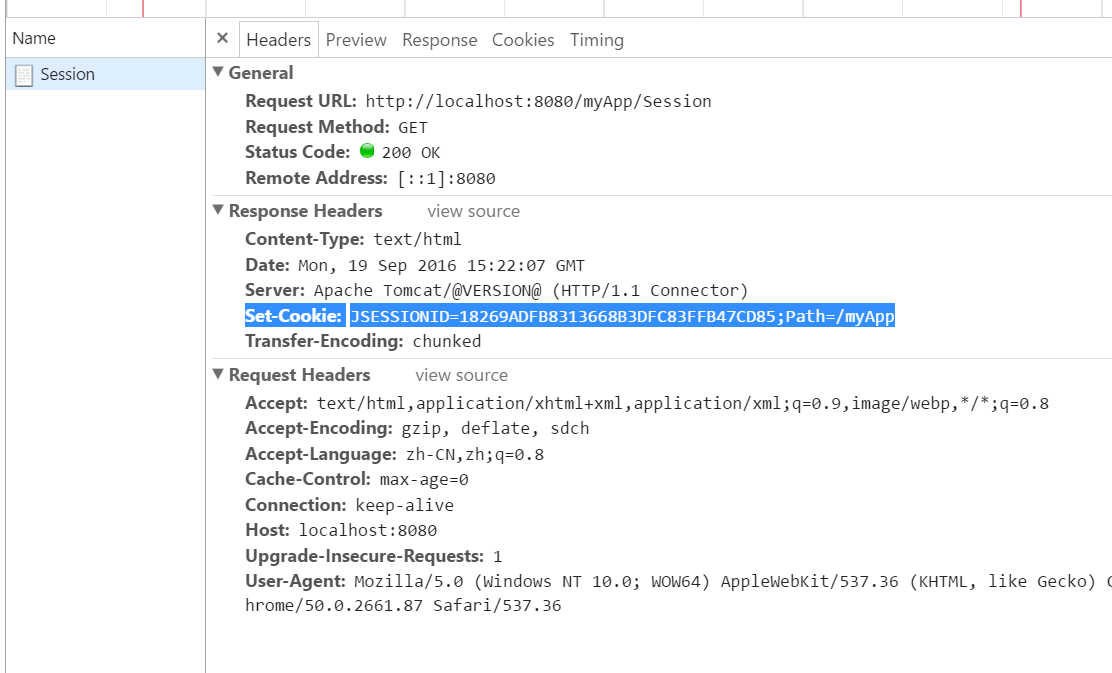Click the Connection value keep-alive
Viewport: 1112px width, 673px height.
pos(404,506)
